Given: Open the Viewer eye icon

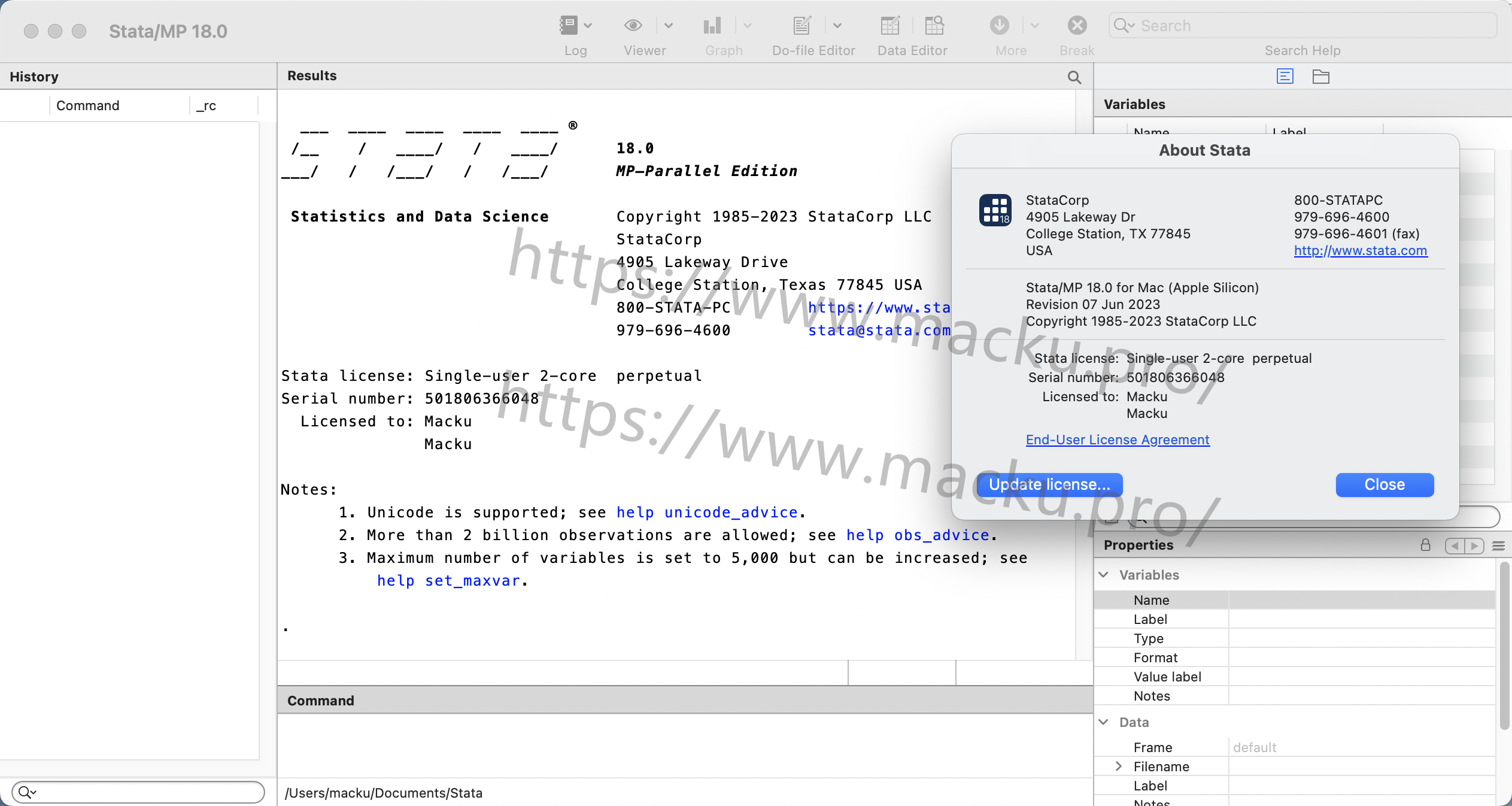Looking at the screenshot, I should [633, 25].
